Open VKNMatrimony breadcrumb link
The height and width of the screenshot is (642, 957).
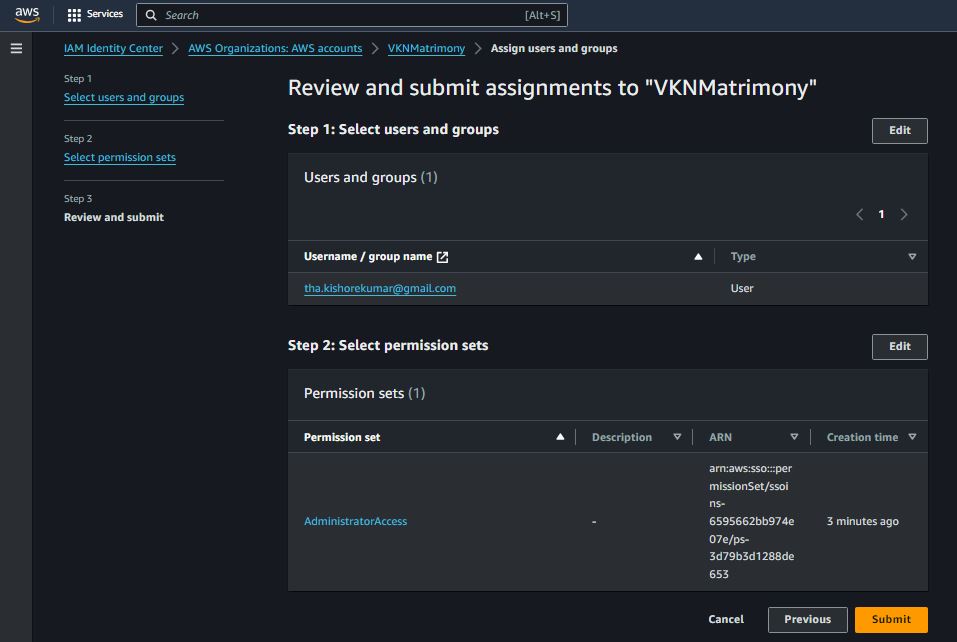426,48
